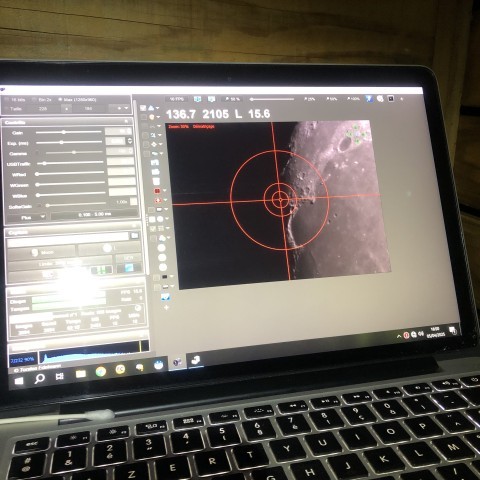Click the Moon target button
This screenshot has height=480, width=480.
pos(42,252)
